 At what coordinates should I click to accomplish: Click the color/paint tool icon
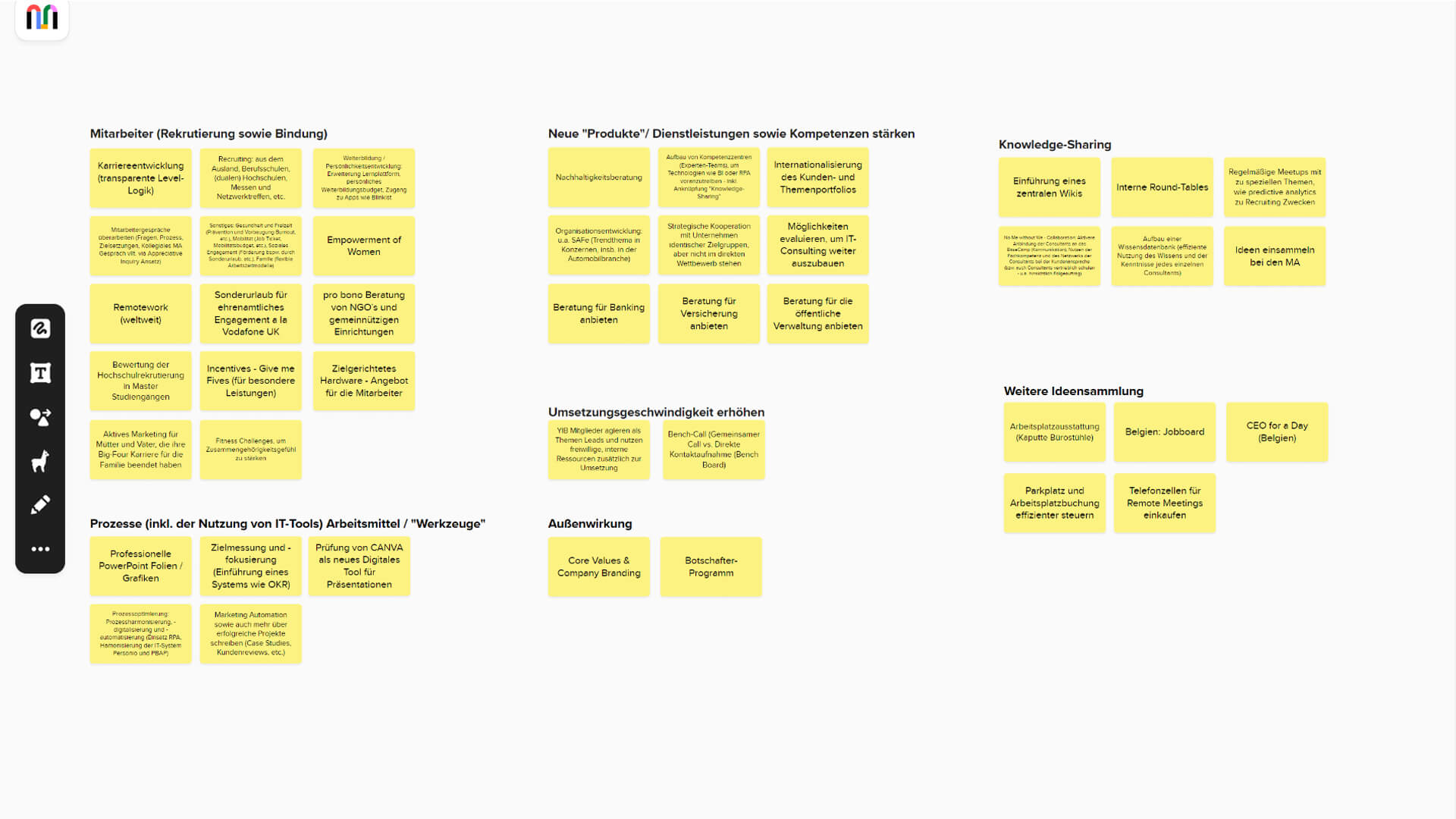[40, 504]
